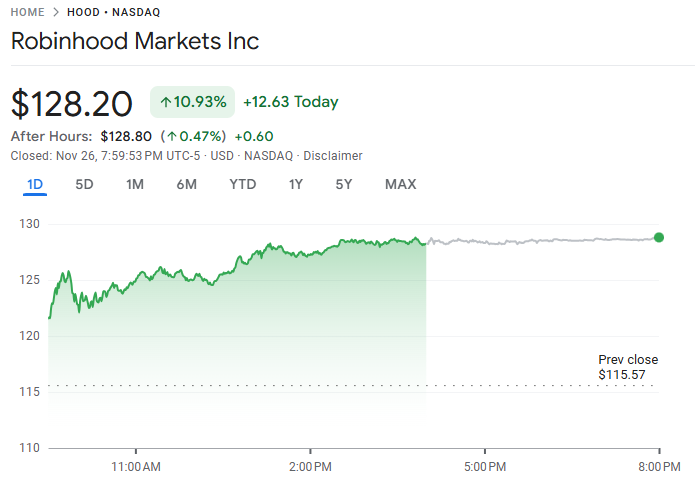The image size is (695, 484).
Task: Select the 1D time range tab
Action: pos(35,184)
